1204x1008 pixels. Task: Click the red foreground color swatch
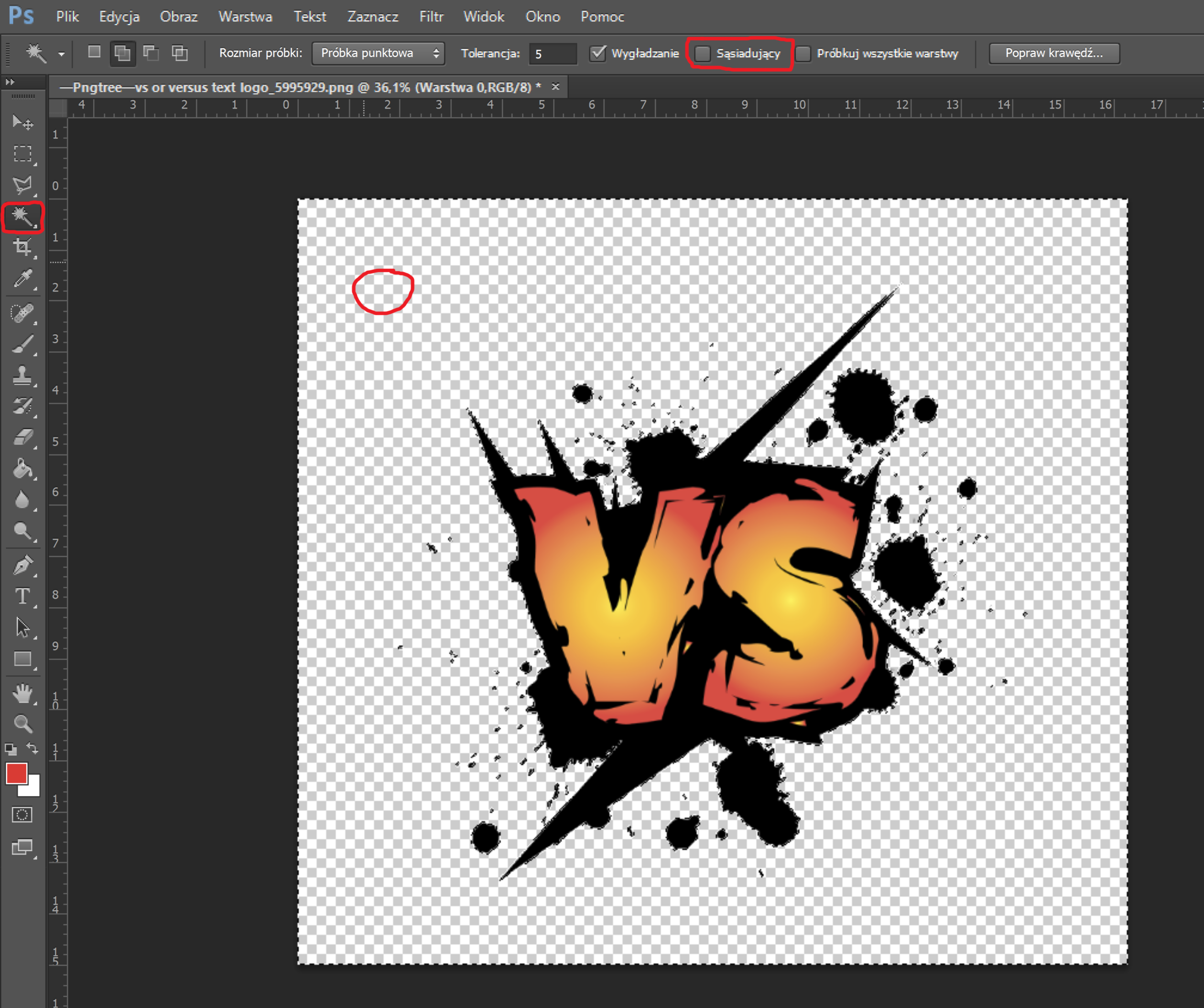click(x=16, y=773)
